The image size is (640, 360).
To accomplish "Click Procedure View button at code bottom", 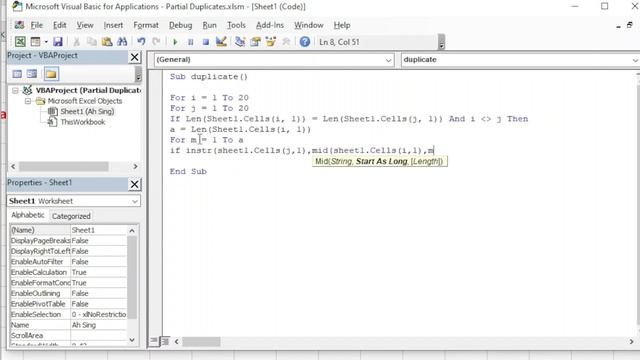I will (153, 341).
